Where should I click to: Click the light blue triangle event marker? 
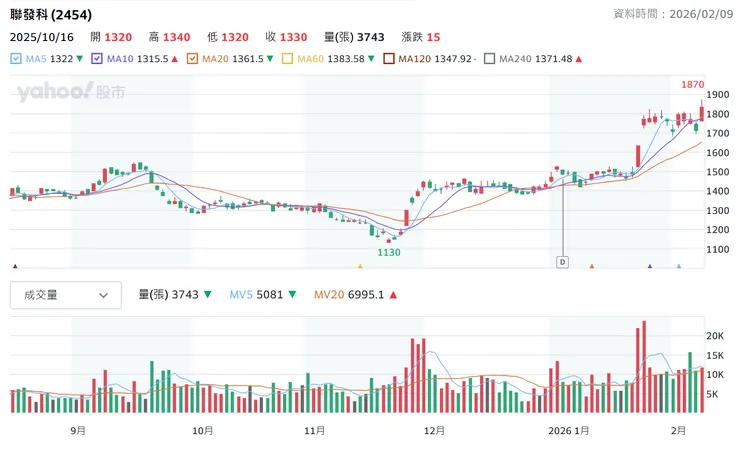[x=679, y=266]
